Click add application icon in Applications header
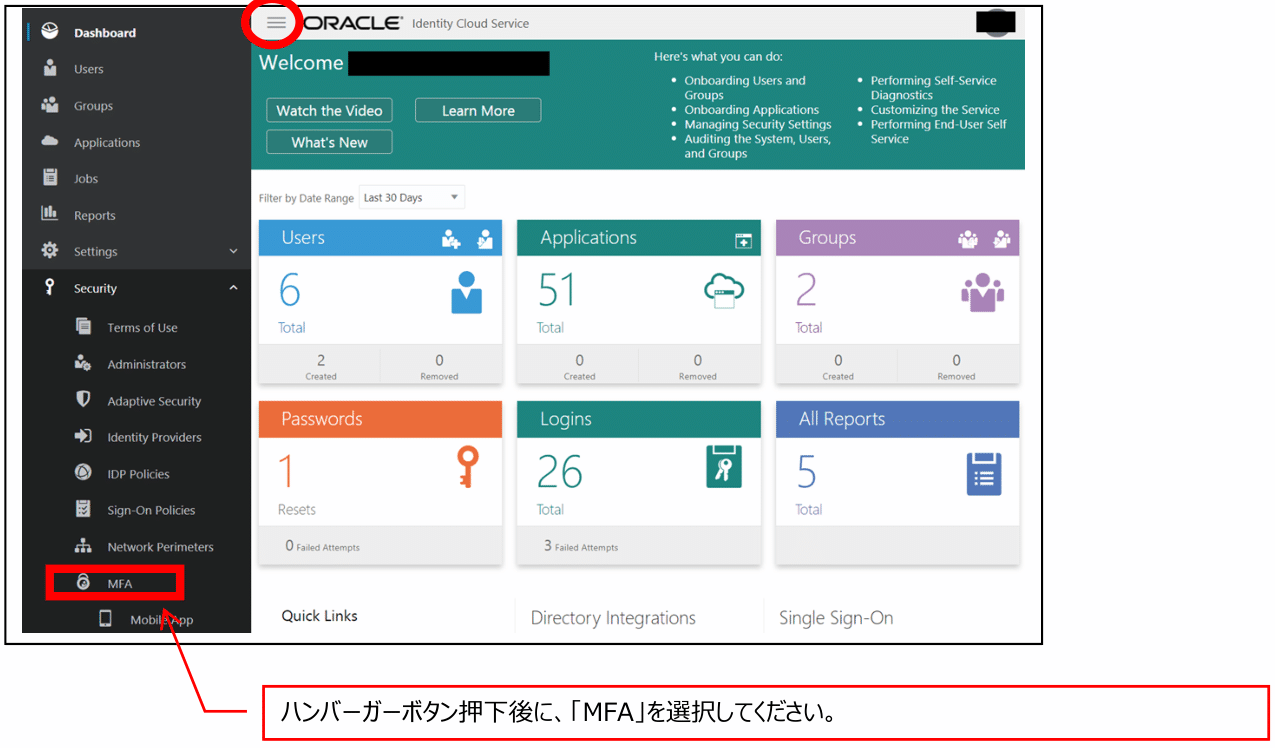Viewport: 1275px width, 748px height. coord(743,240)
